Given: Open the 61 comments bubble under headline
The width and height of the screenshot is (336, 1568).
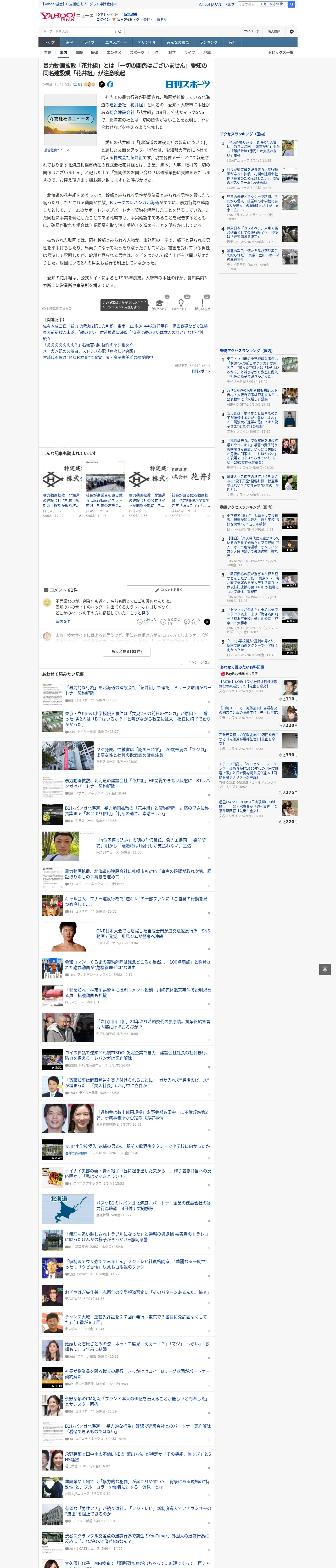Looking at the screenshot, I should [77, 85].
